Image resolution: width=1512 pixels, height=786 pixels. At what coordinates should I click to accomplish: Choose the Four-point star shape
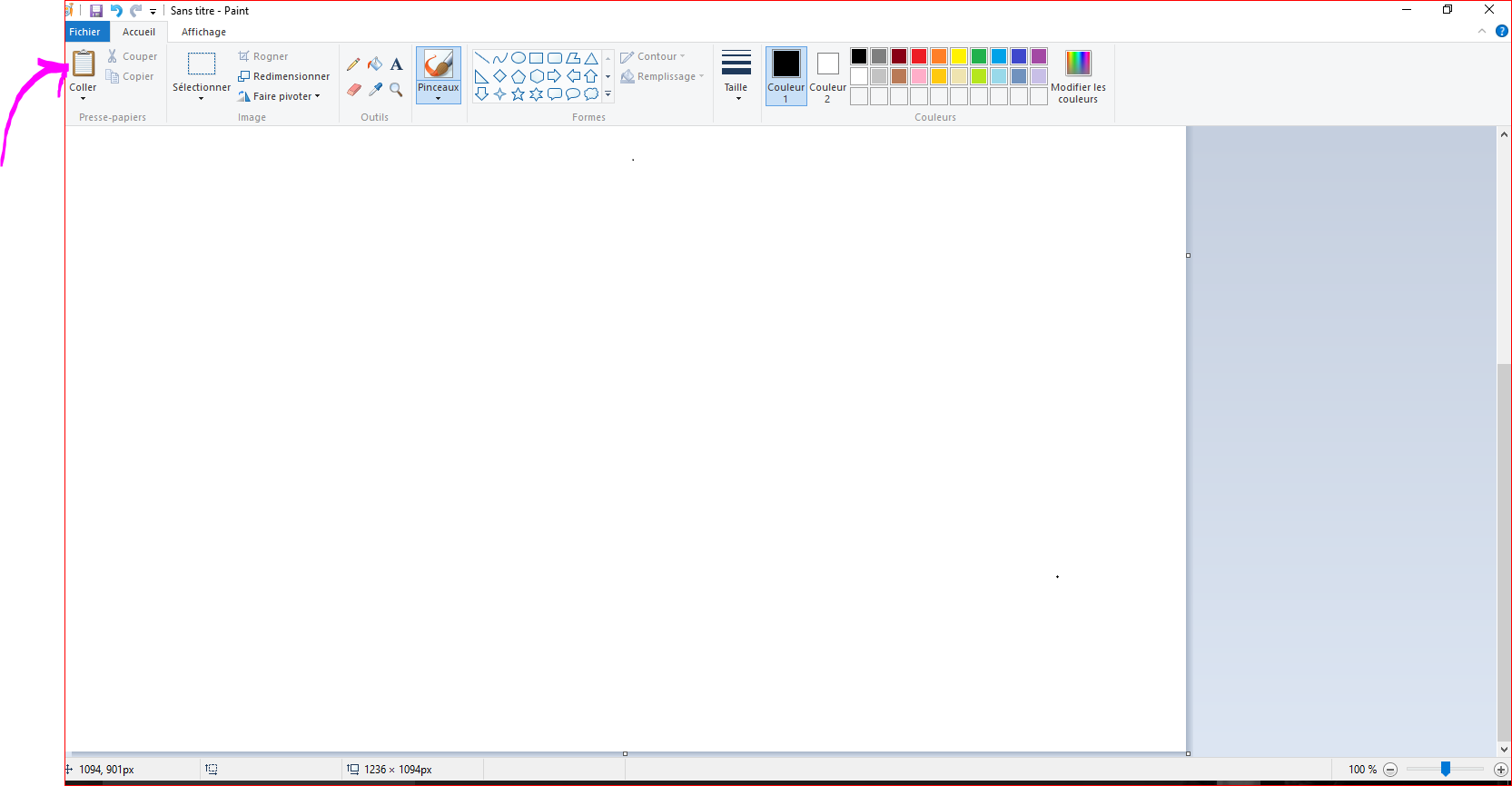500,93
